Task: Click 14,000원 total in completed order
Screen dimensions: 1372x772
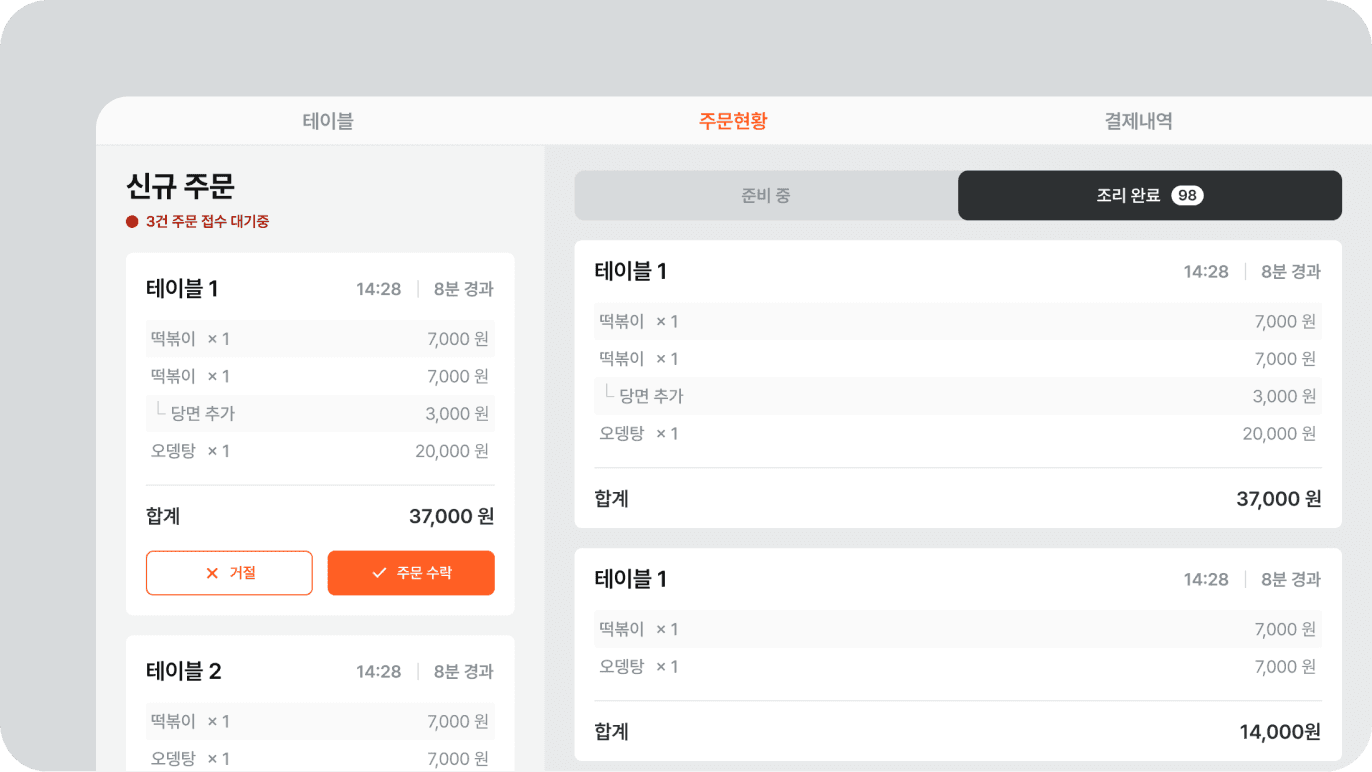Action: [x=1280, y=732]
